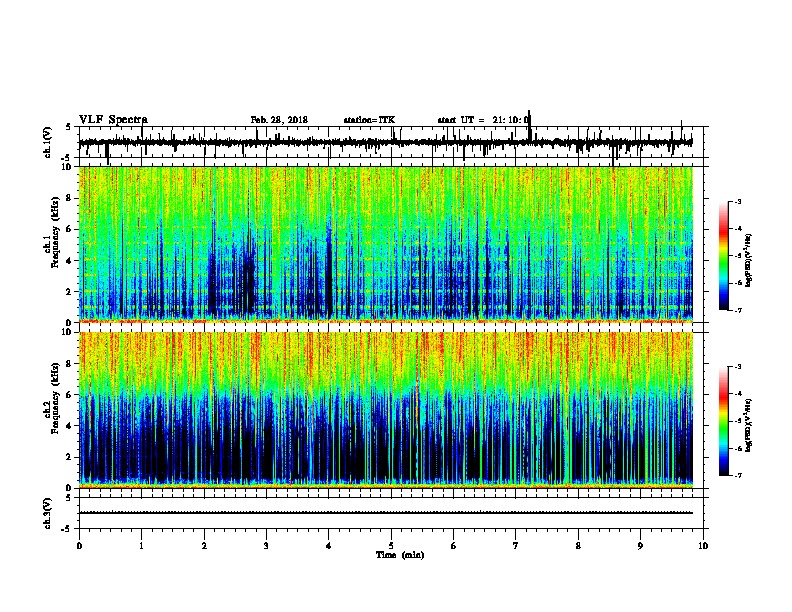Image resolution: width=792 pixels, height=612 pixels.
Task: Click the "-7" label on ch.1 color bar
Action: click(x=738, y=310)
